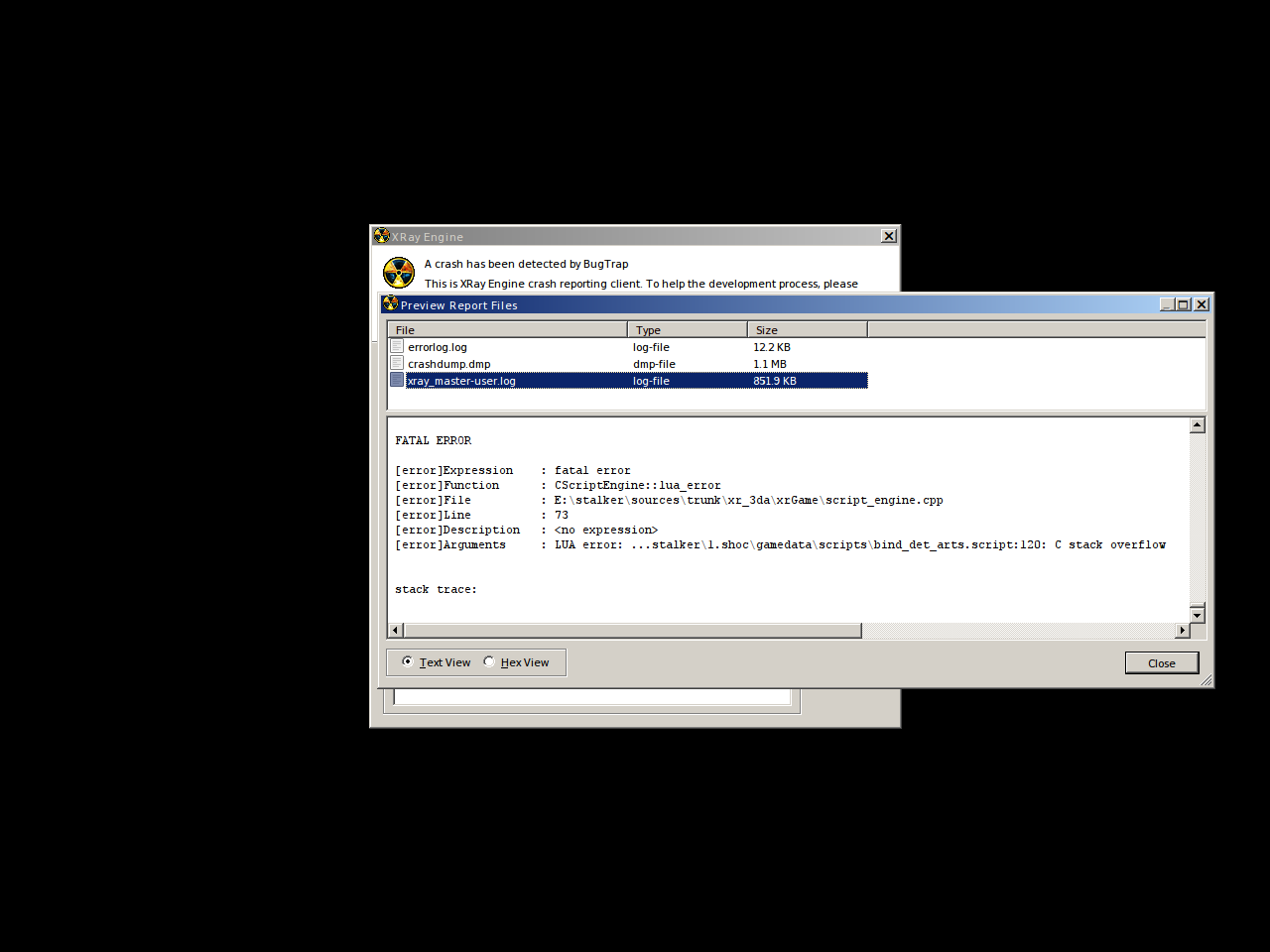Click the vertical scrollbar track in log view
The height and width of the screenshot is (952, 1270).
1198,516
